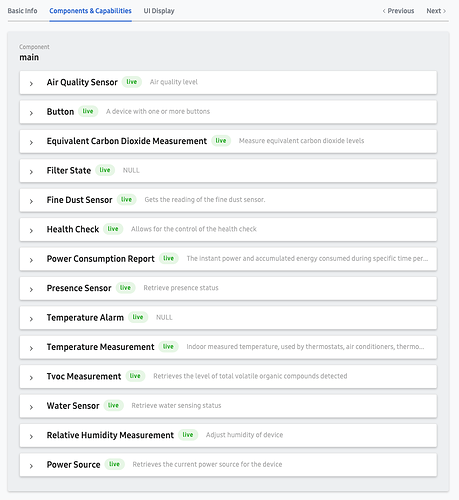Expand the Filter State chevron
This screenshot has height=500, width=459.
(31, 172)
